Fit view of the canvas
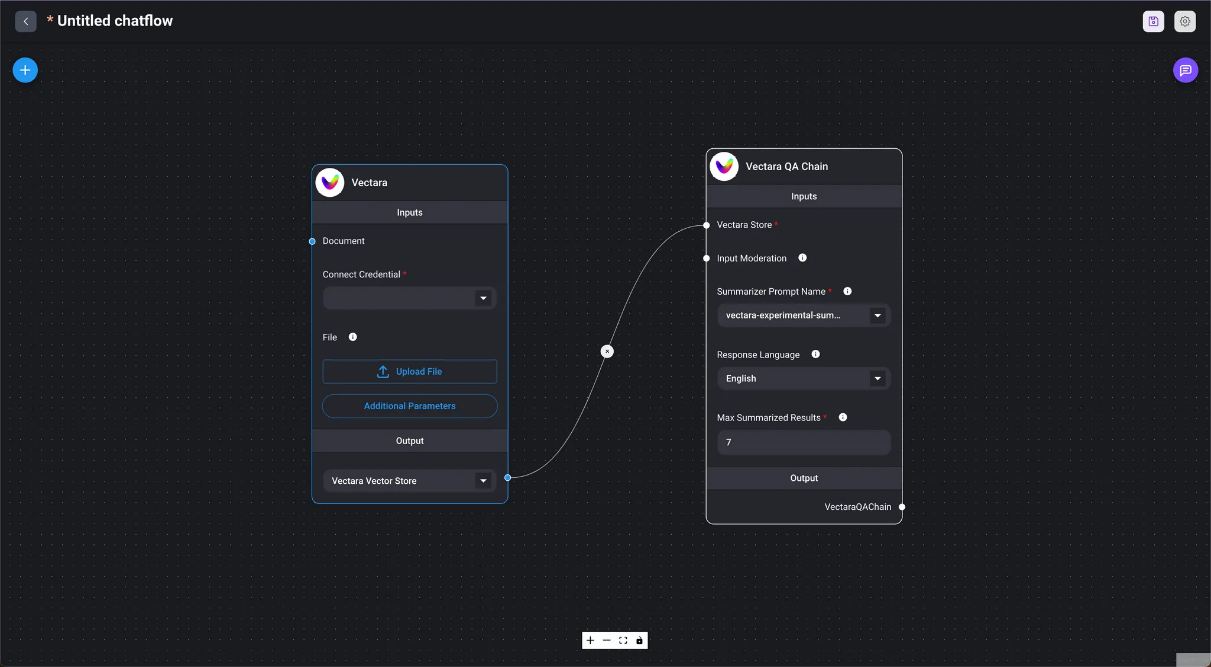 (623, 640)
